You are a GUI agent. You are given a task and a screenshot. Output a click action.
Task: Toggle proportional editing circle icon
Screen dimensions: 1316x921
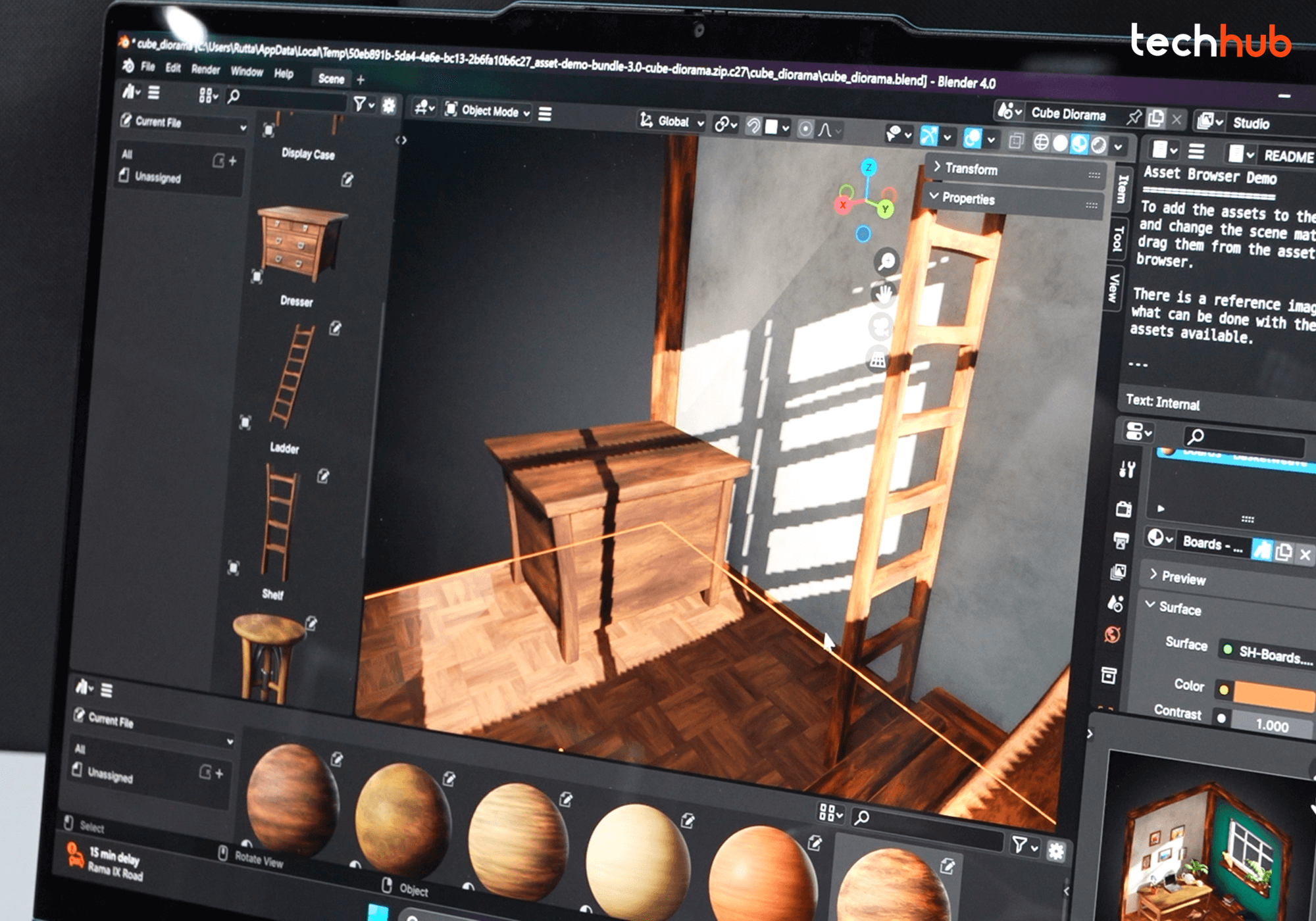805,128
